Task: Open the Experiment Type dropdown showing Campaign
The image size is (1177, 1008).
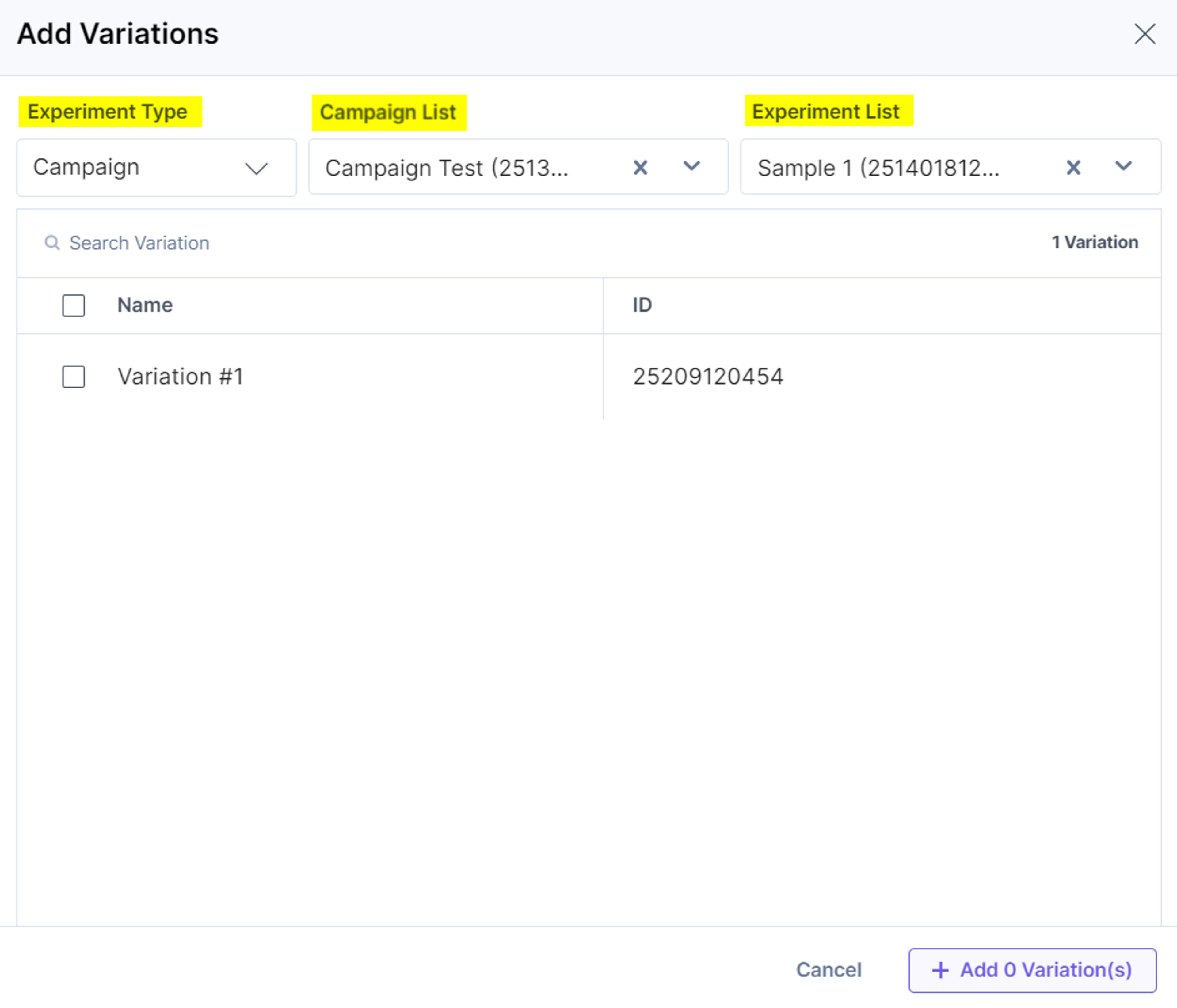Action: click(156, 168)
